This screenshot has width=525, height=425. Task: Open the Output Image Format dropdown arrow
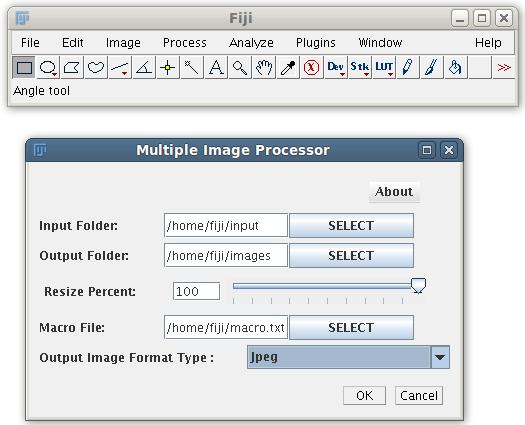440,357
